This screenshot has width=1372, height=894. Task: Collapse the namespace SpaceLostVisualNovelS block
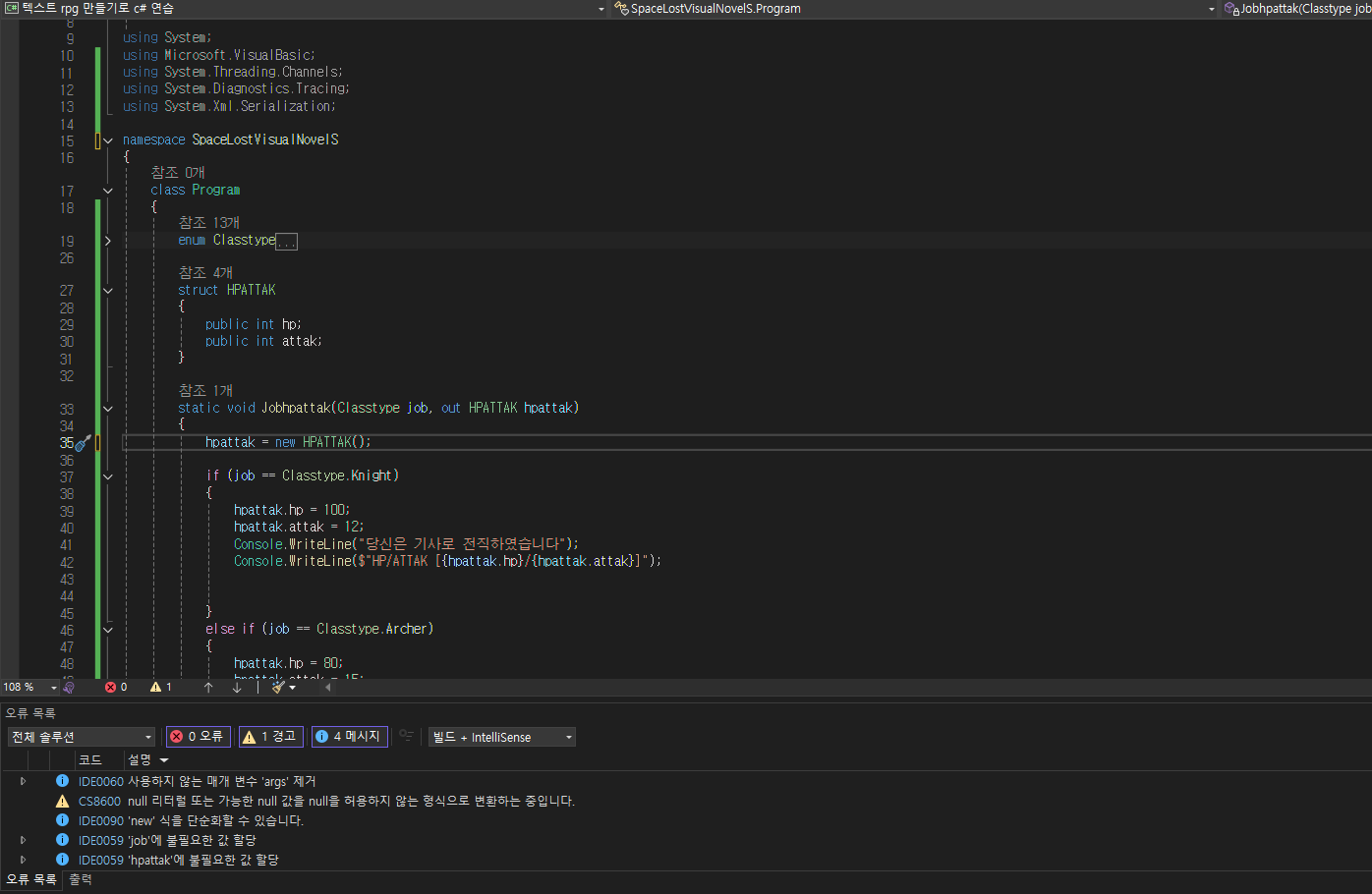(108, 140)
